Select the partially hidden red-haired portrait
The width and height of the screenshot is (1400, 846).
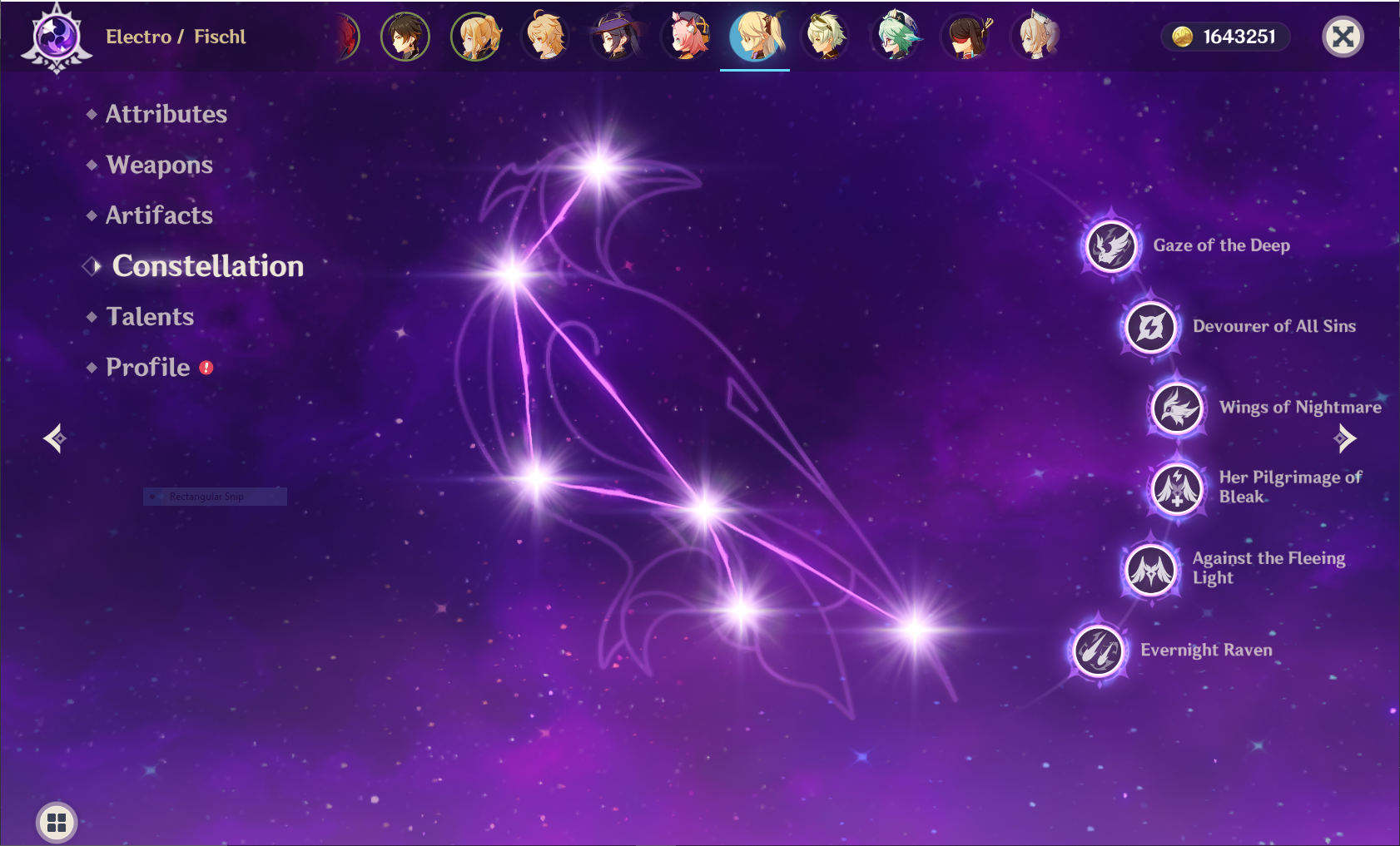349,37
